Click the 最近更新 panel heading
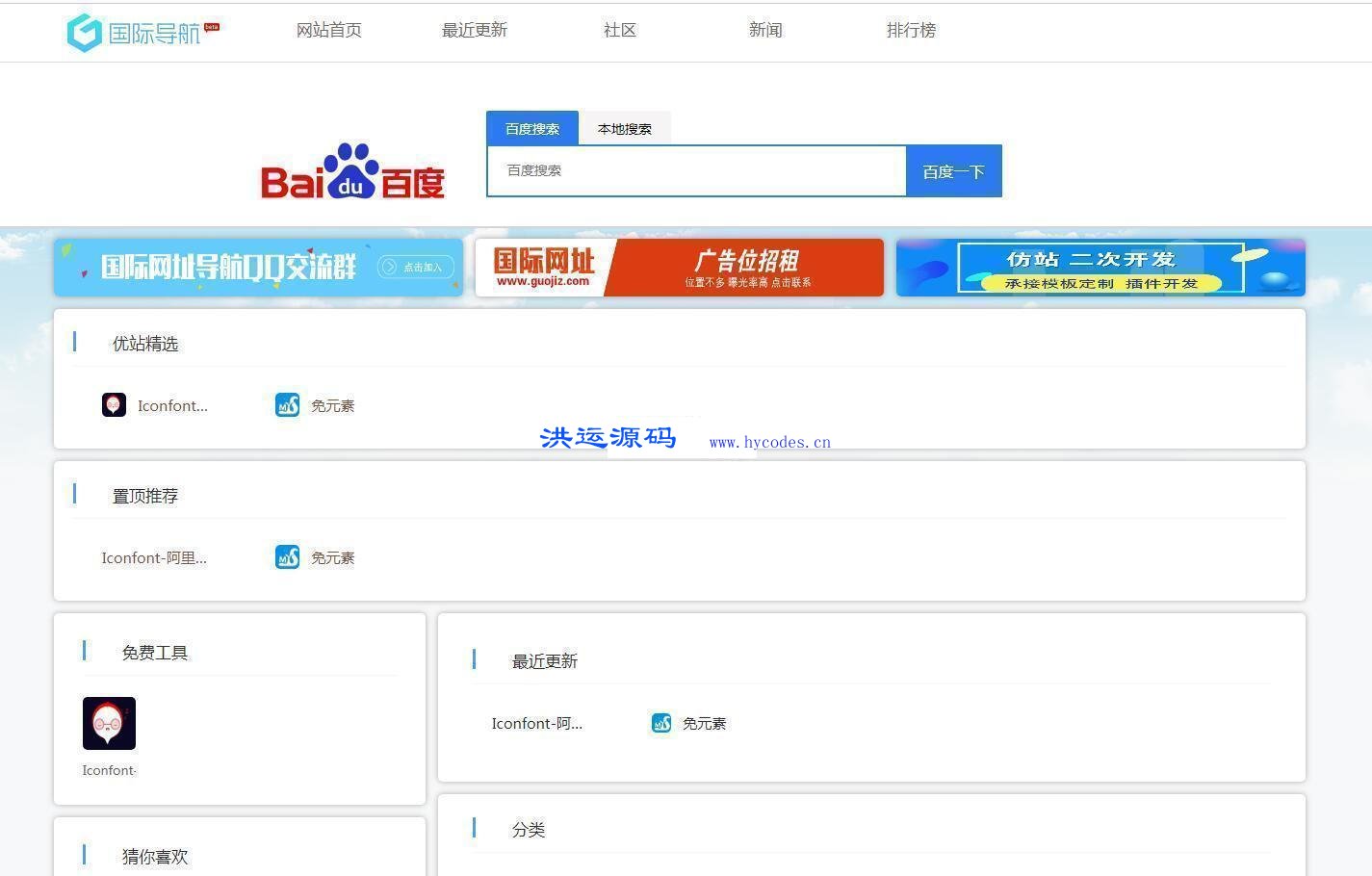This screenshot has width=1372, height=876. [x=545, y=661]
